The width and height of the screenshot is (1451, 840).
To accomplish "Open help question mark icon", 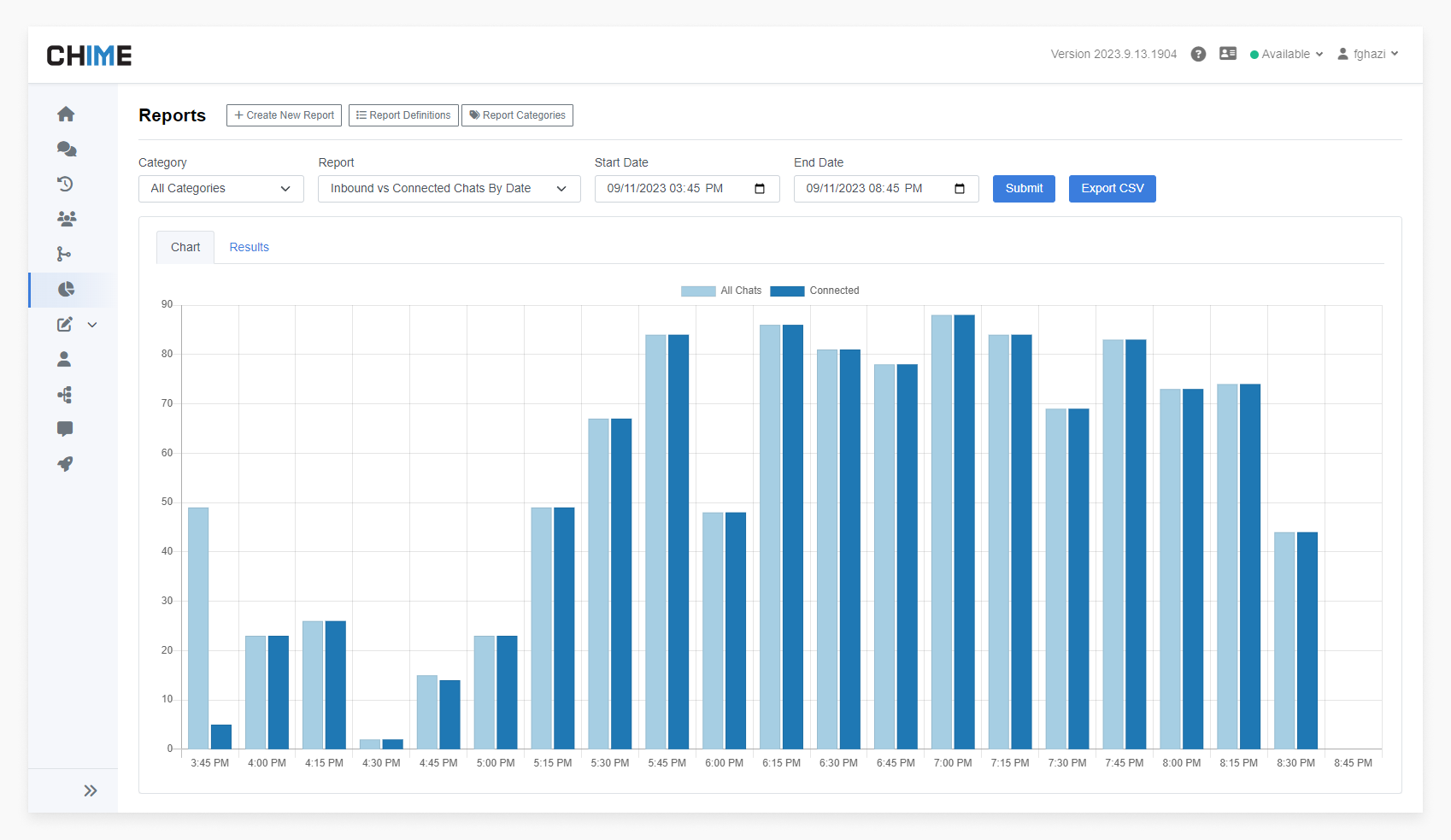I will coord(1198,54).
